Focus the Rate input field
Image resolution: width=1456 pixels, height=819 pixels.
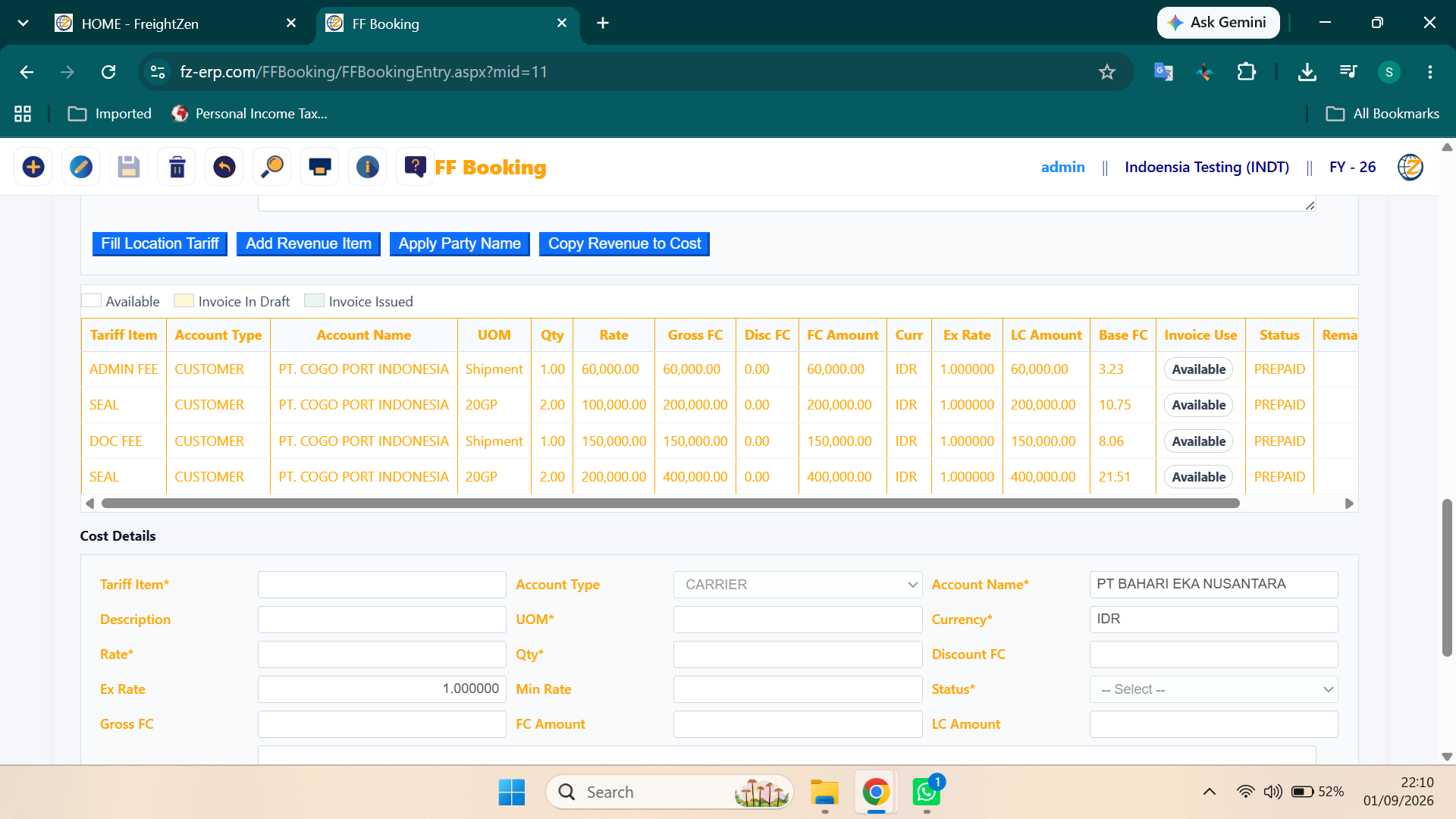click(x=381, y=654)
